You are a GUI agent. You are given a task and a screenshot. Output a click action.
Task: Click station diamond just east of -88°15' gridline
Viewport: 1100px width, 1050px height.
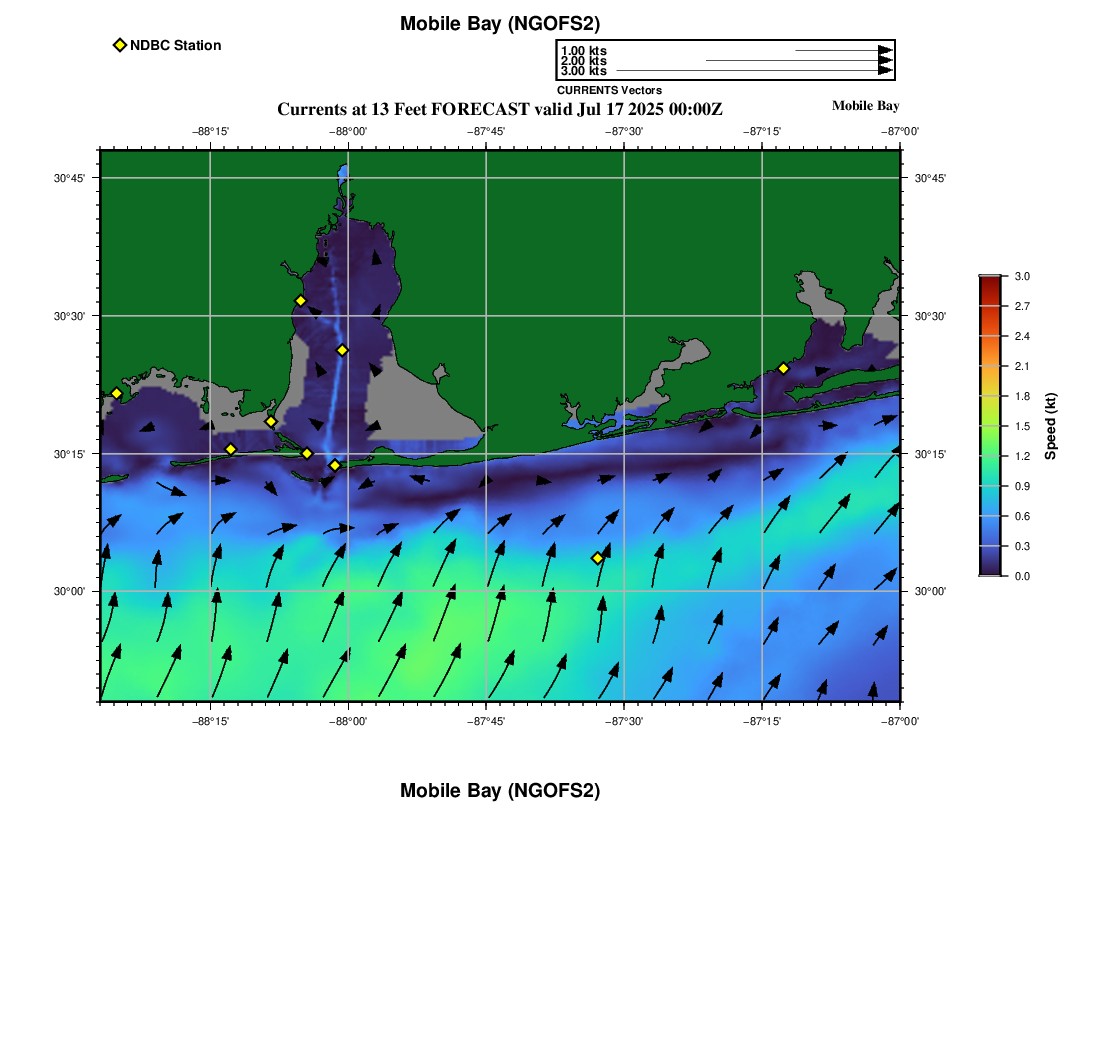230,449
